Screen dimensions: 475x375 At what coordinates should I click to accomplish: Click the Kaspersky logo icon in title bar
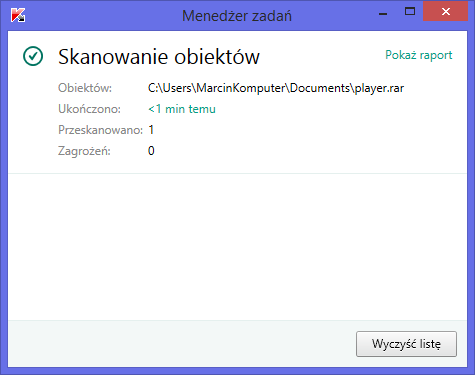pyautogui.click(x=18, y=15)
